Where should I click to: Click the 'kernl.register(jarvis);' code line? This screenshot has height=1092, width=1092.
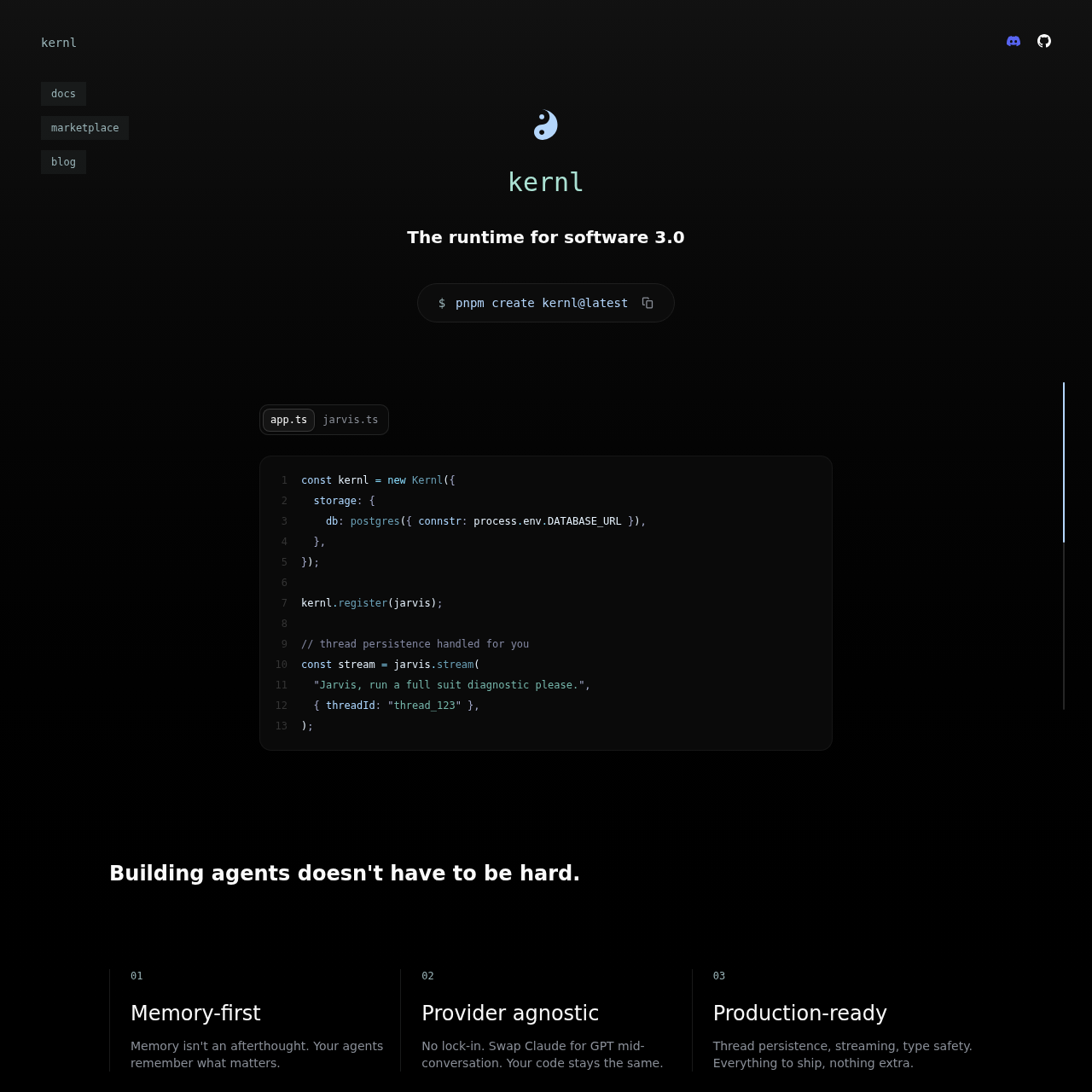coord(372,603)
